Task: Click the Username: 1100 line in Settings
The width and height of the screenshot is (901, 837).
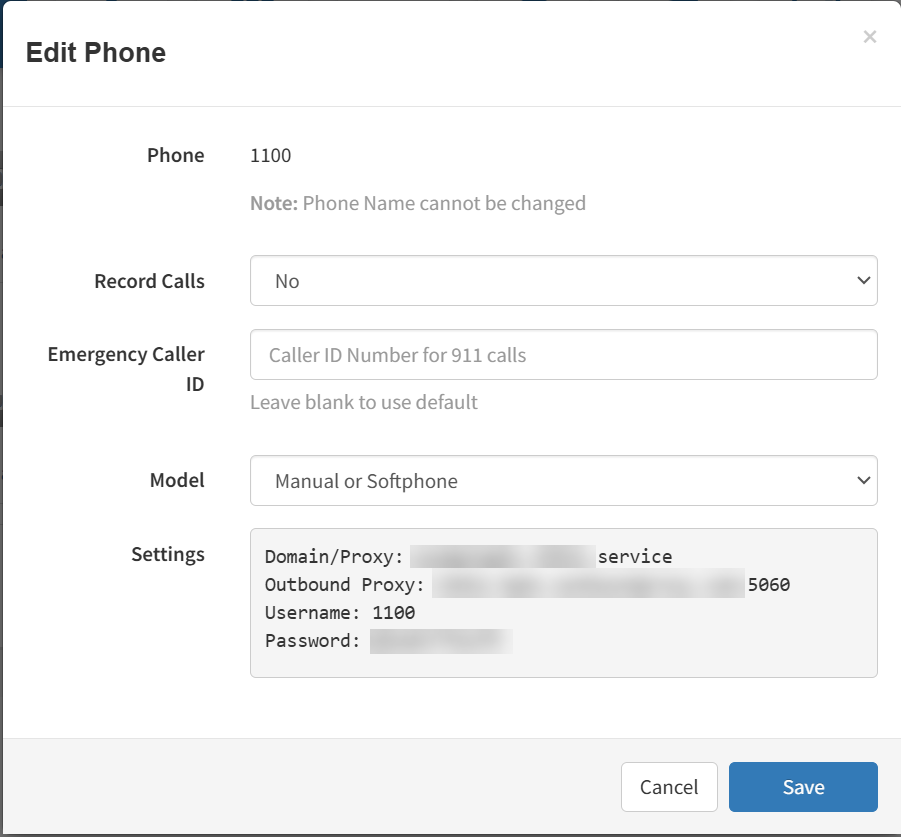Action: pos(340,612)
